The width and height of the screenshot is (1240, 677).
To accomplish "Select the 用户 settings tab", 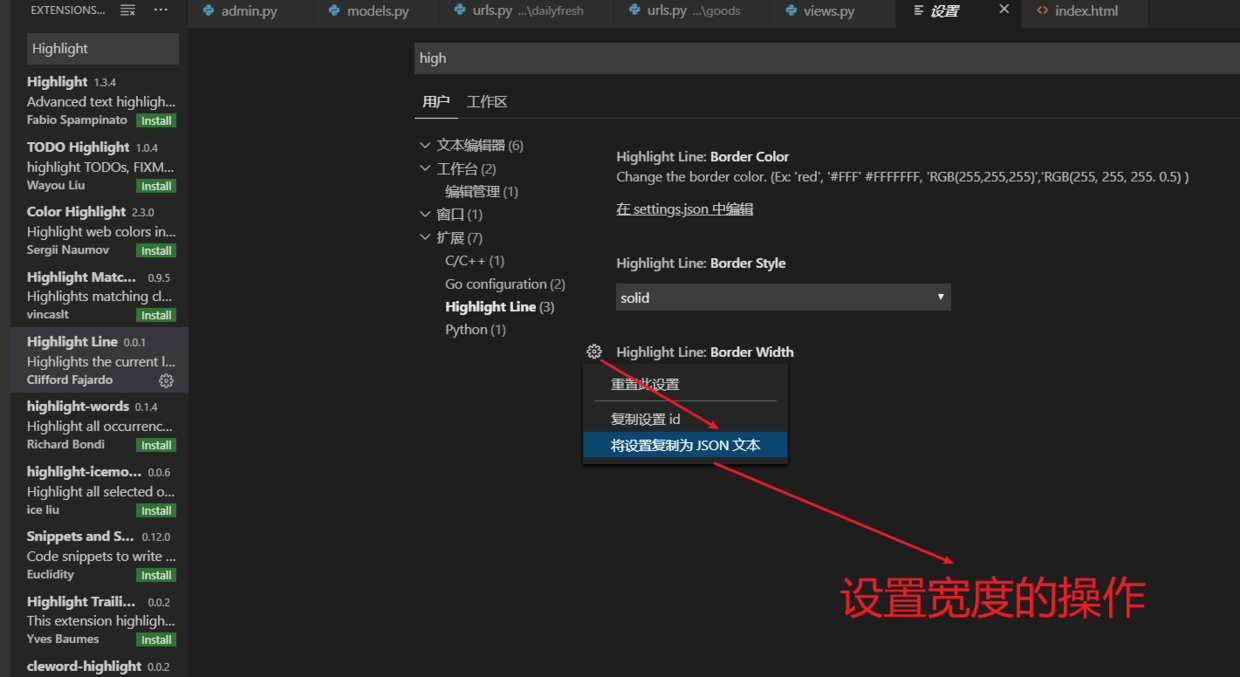I will pyautogui.click(x=436, y=101).
